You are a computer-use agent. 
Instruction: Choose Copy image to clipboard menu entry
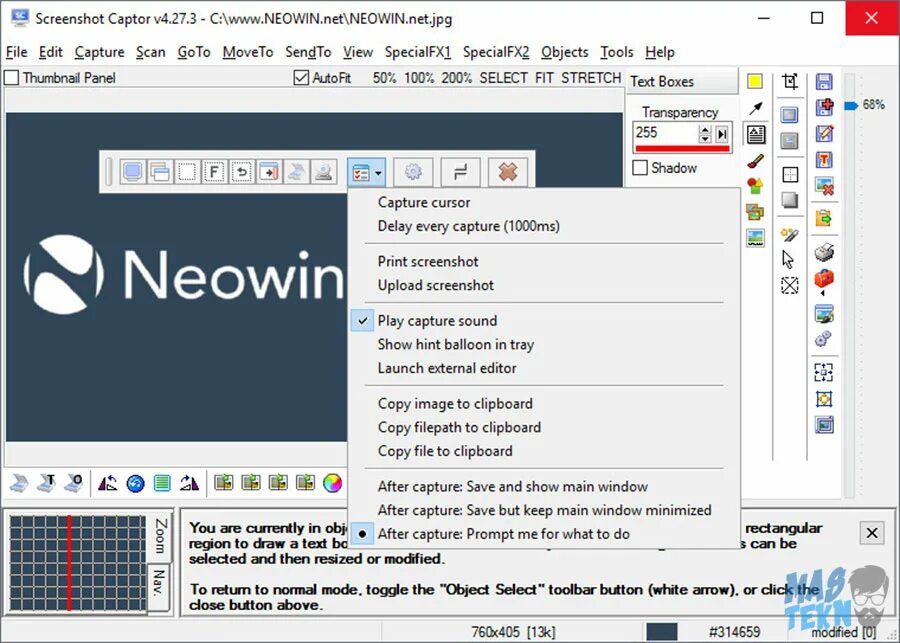click(544, 403)
